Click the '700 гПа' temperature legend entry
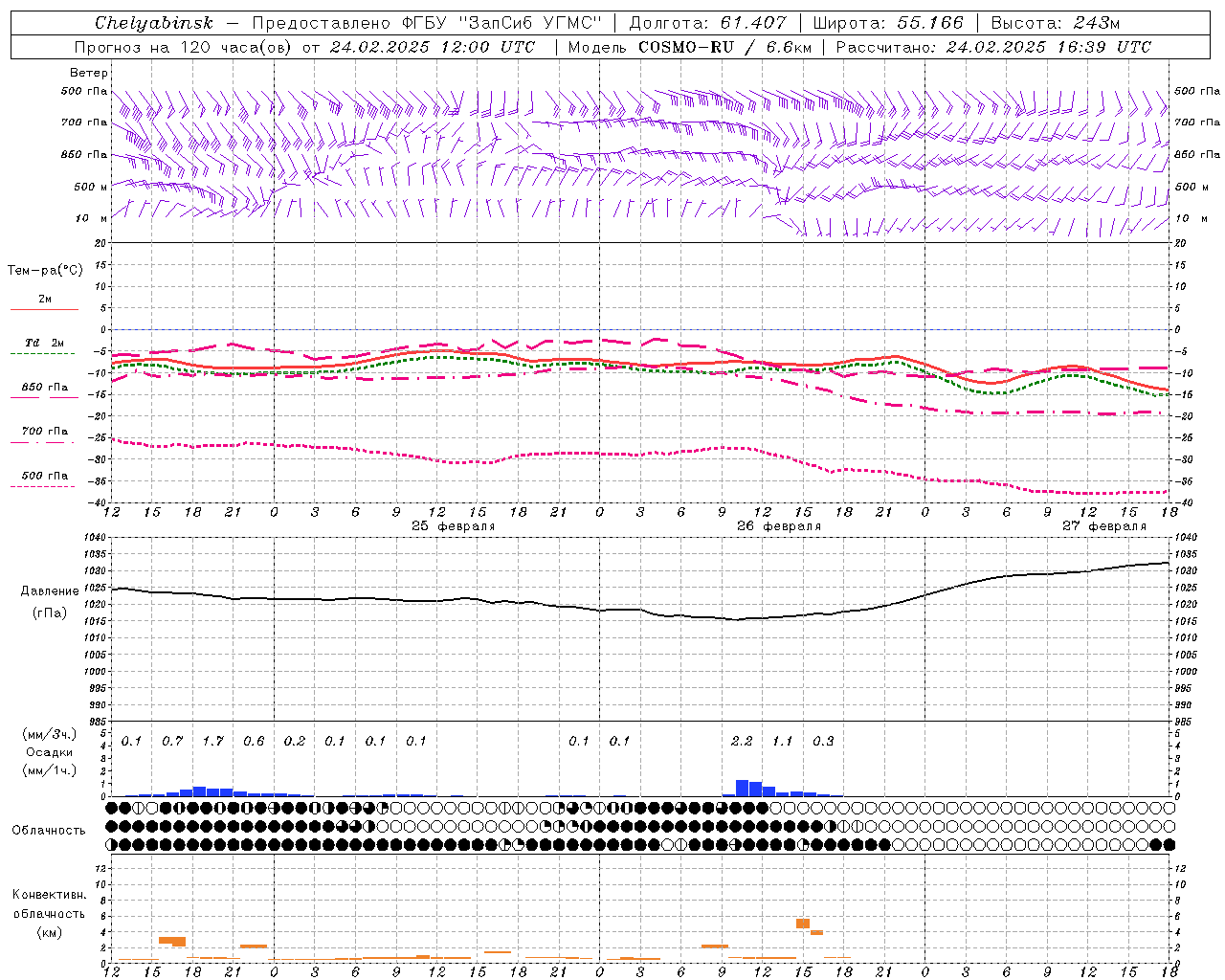1225x980 pixels. (x=45, y=432)
